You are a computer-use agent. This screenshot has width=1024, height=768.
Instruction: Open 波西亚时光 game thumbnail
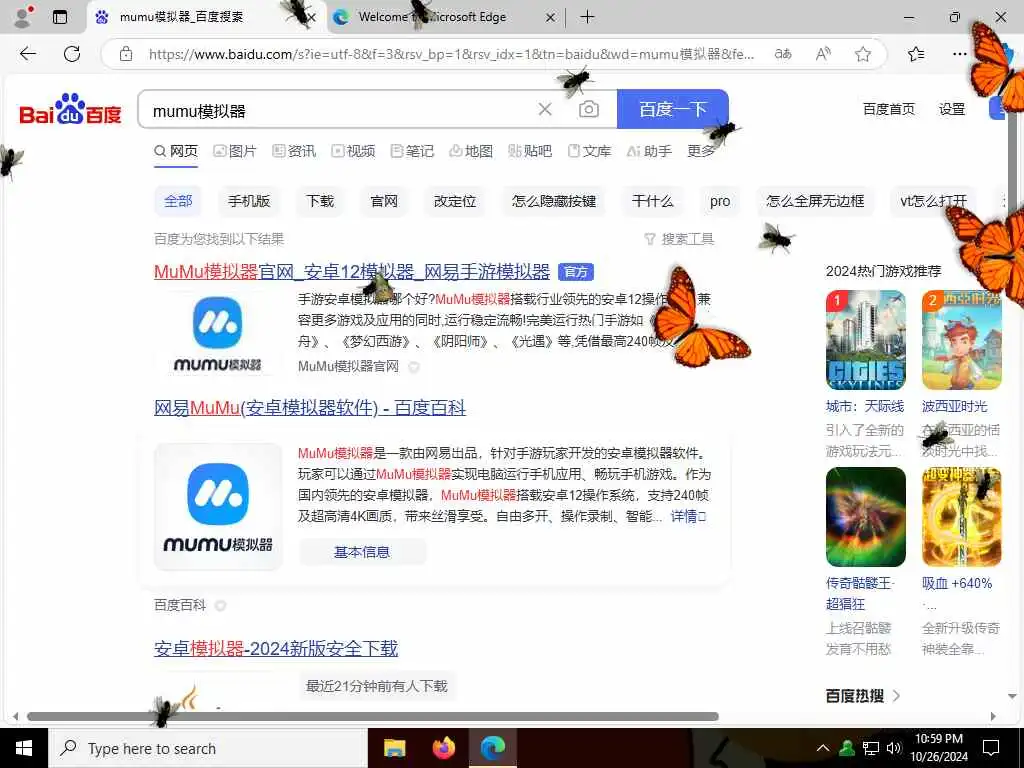pos(961,340)
